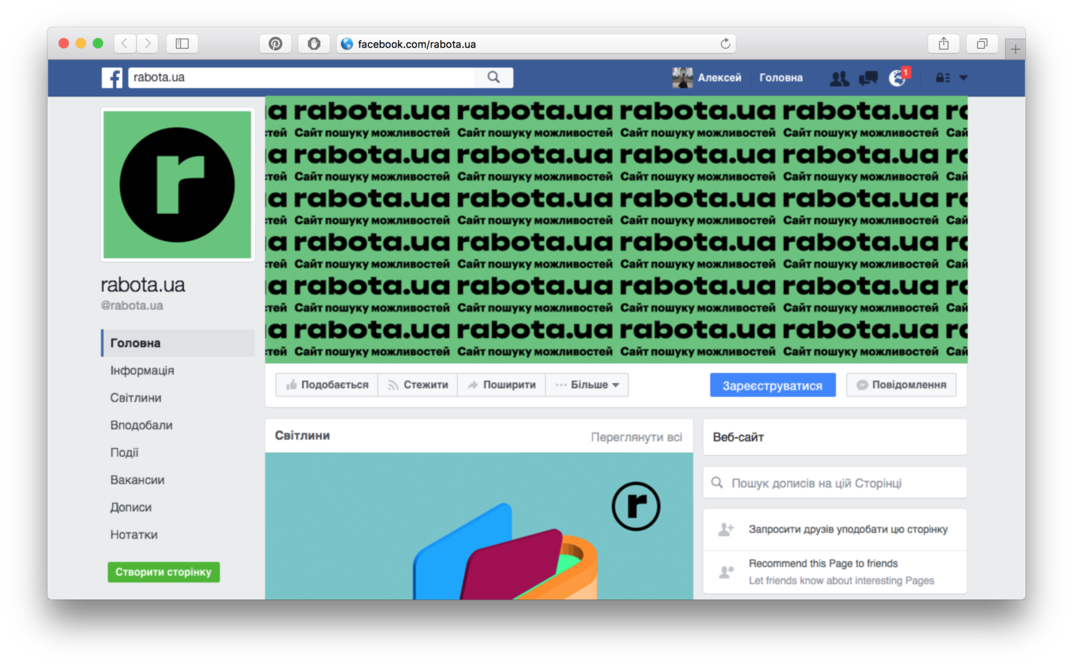Viewport: 1073px width, 668px height.
Task: Click the magnifying glass search button
Action: 494,77
